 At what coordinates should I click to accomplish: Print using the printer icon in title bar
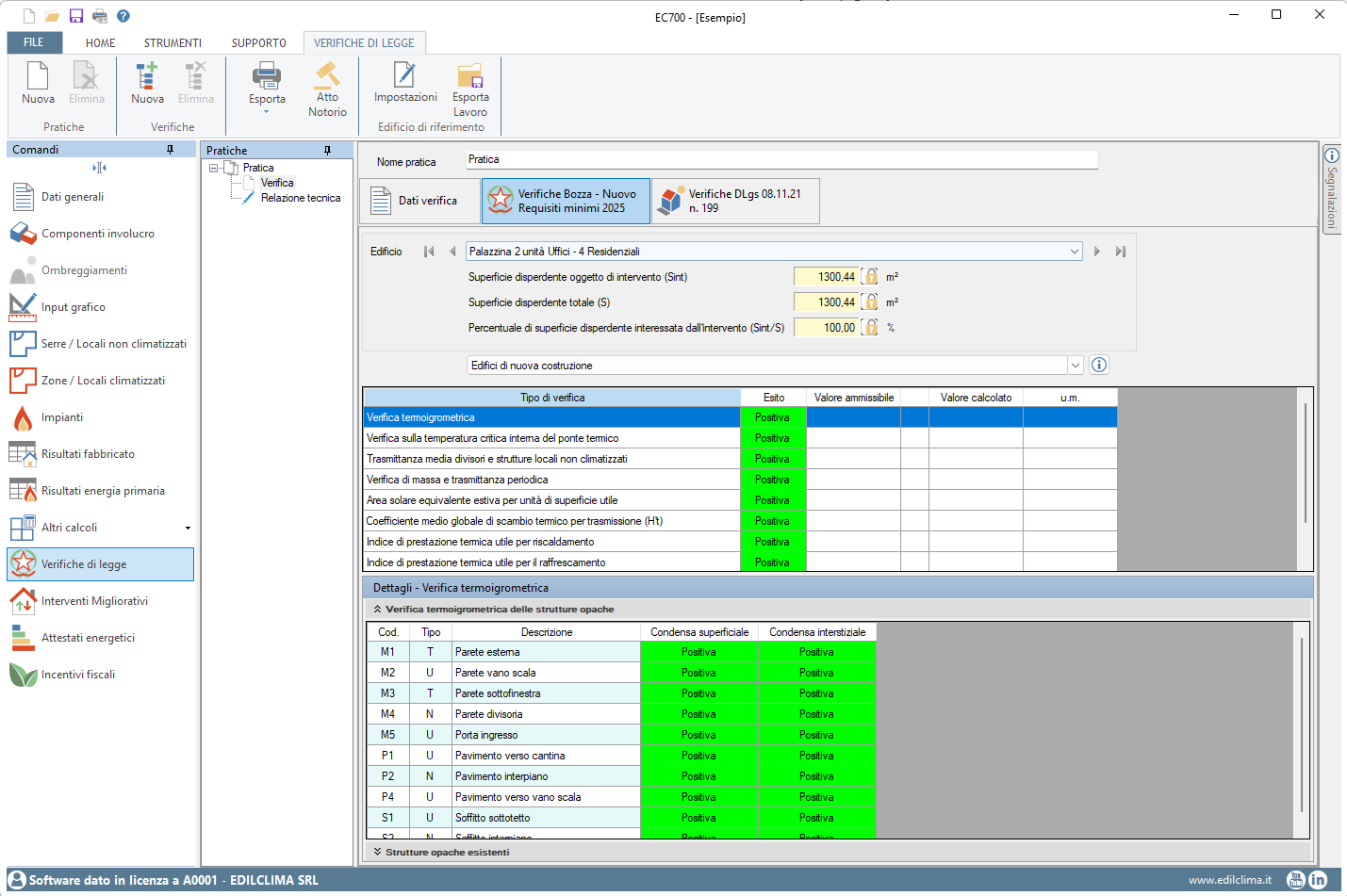[x=100, y=16]
